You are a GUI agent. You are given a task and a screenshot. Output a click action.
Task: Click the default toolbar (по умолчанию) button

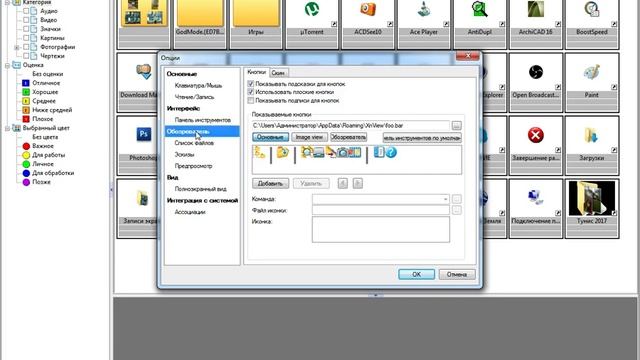[x=422, y=138]
